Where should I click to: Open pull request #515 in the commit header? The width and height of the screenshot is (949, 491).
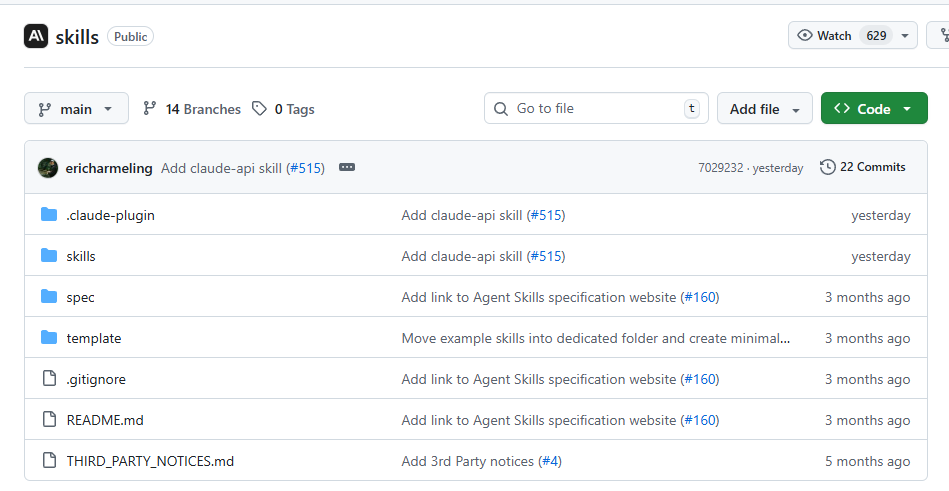point(306,168)
